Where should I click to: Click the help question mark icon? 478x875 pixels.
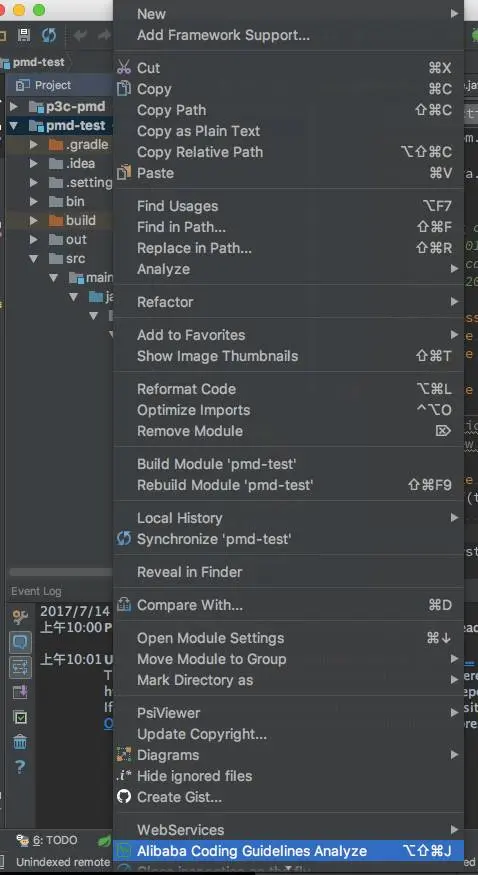point(20,766)
